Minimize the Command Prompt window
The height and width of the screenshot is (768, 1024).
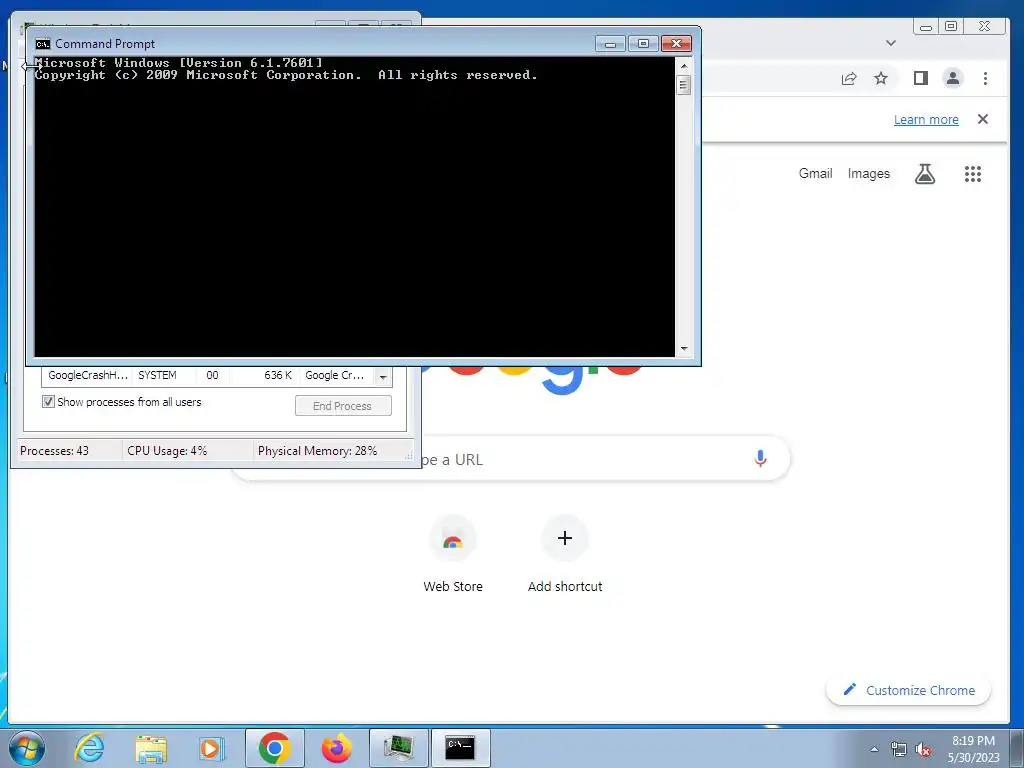click(611, 43)
